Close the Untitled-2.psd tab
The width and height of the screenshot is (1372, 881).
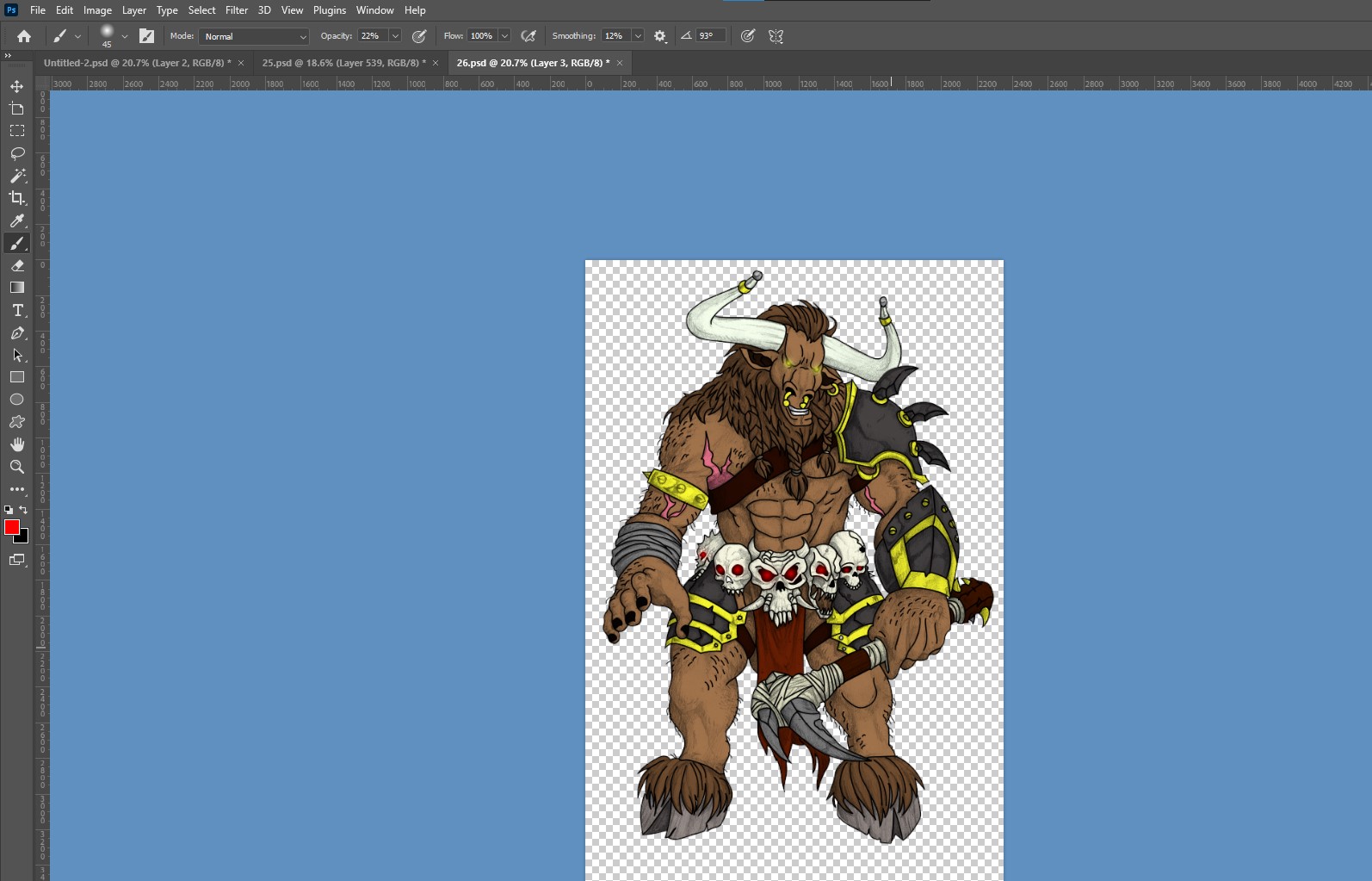241,63
